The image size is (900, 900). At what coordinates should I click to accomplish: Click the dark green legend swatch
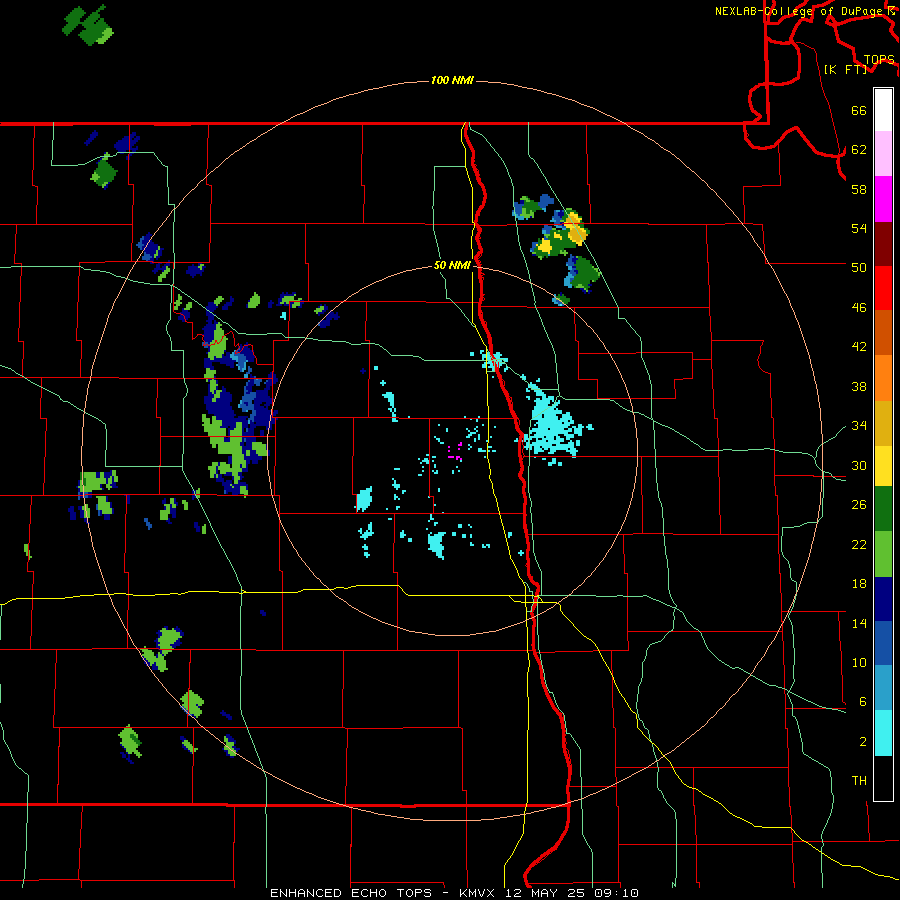883,509
